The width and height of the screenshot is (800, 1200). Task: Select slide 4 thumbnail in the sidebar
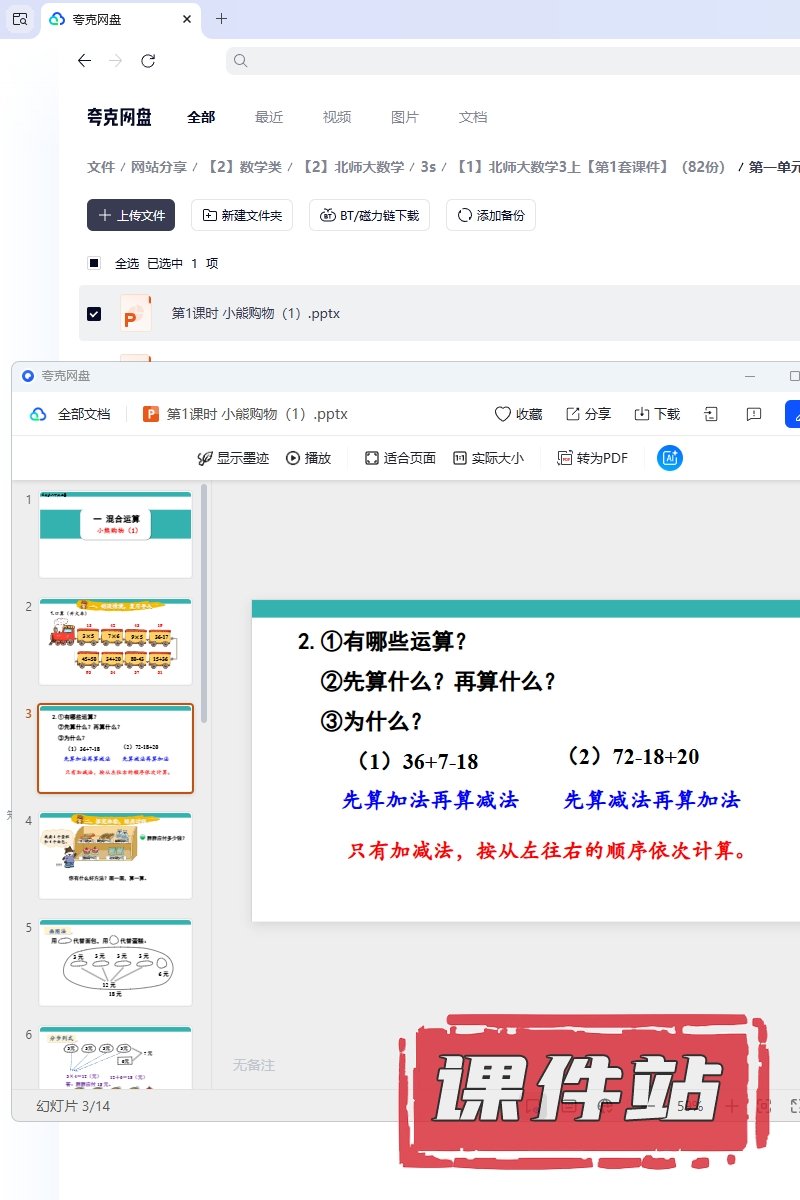click(x=115, y=856)
